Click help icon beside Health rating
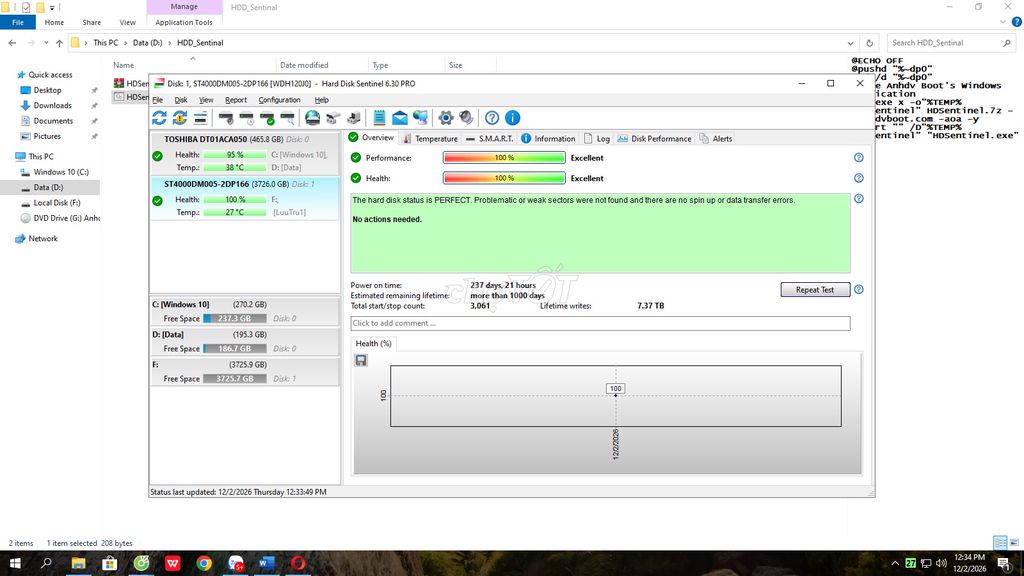 tap(859, 178)
